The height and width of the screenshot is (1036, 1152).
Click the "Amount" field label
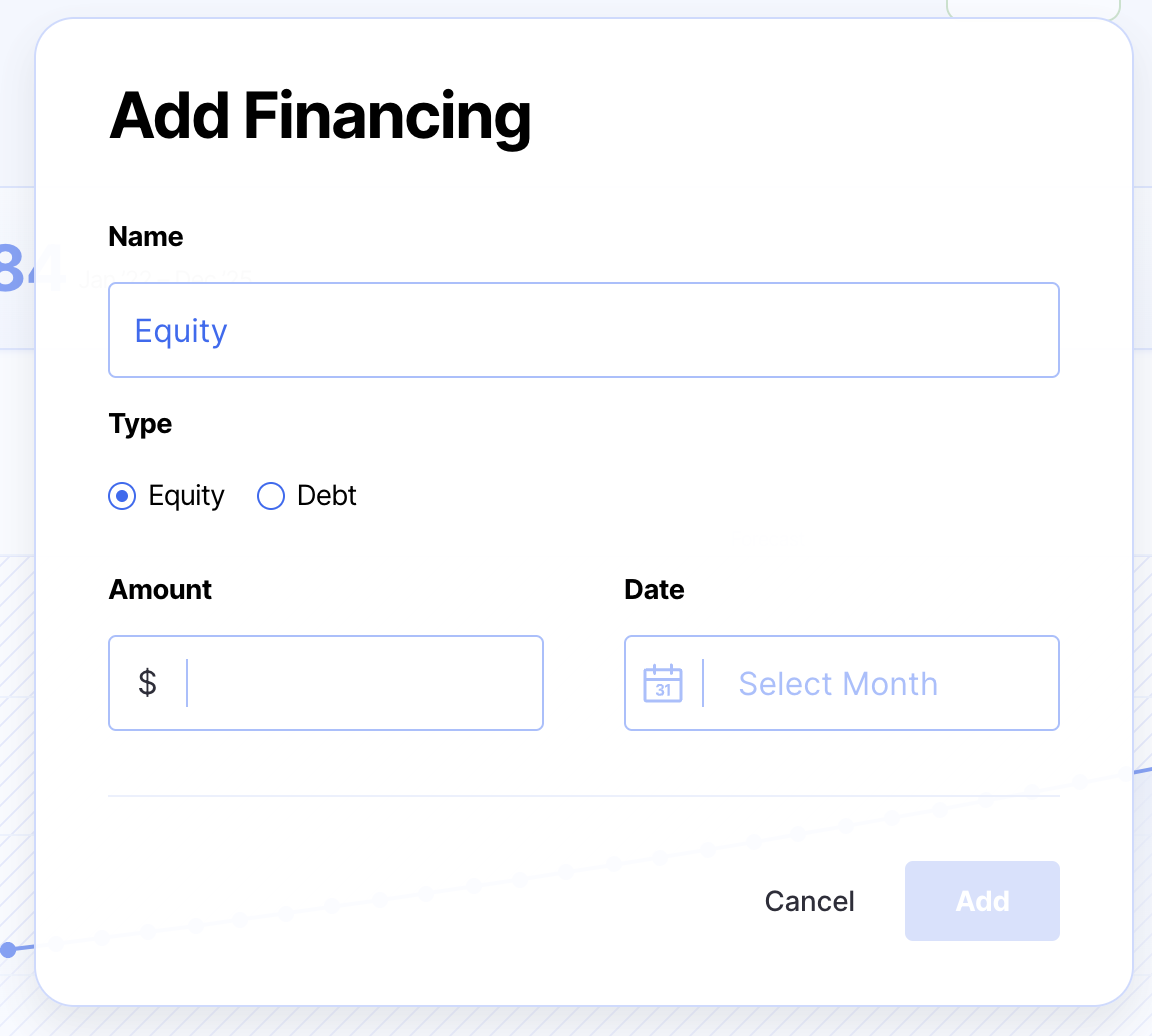160,590
